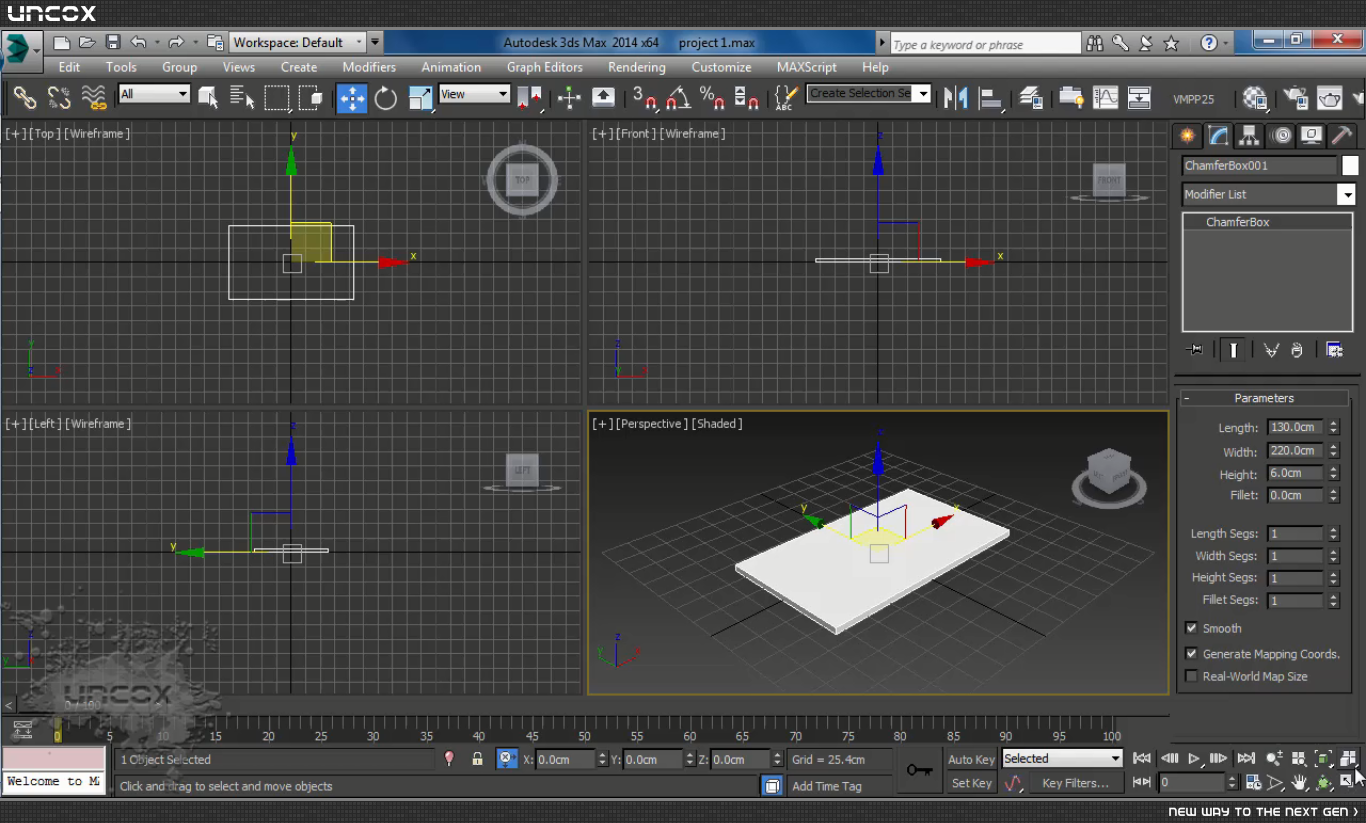Image resolution: width=1366 pixels, height=823 pixels.
Task: Click the keyword search field
Action: tap(985, 44)
